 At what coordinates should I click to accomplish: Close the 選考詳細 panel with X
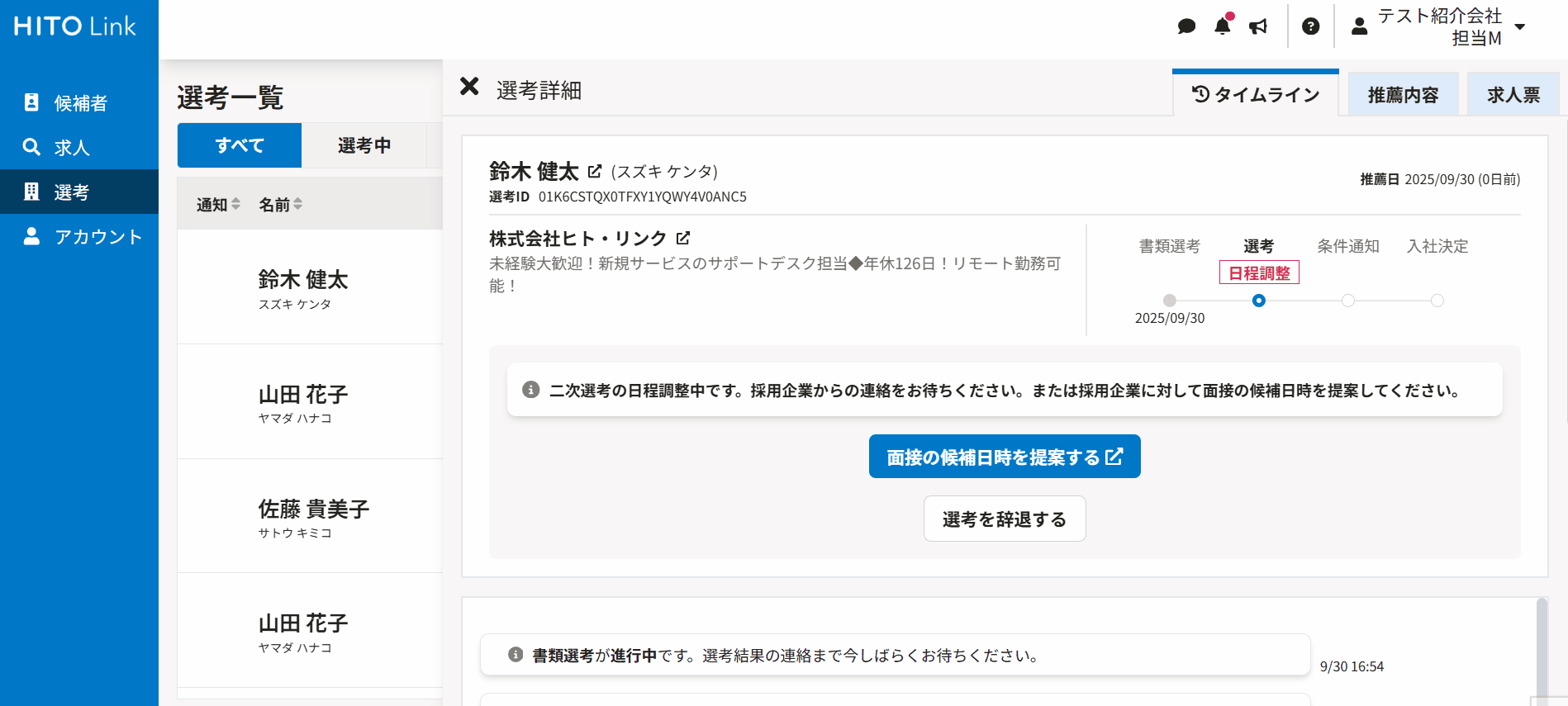469,87
